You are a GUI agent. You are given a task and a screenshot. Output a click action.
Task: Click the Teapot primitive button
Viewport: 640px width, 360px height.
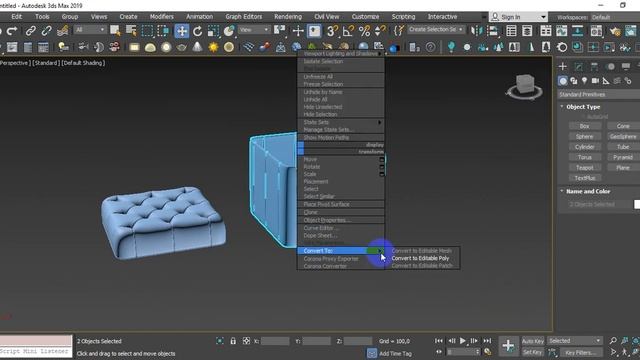coord(584,168)
